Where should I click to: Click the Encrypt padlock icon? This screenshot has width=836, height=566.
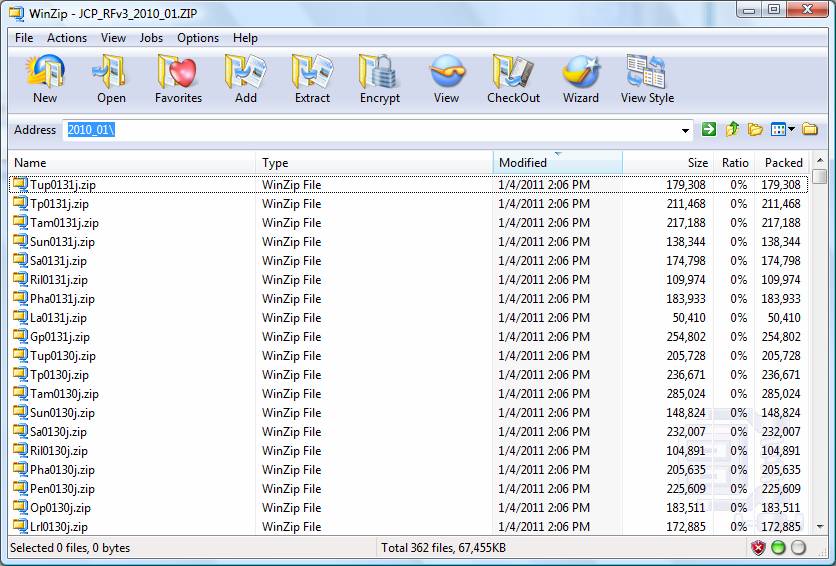pyautogui.click(x=379, y=71)
